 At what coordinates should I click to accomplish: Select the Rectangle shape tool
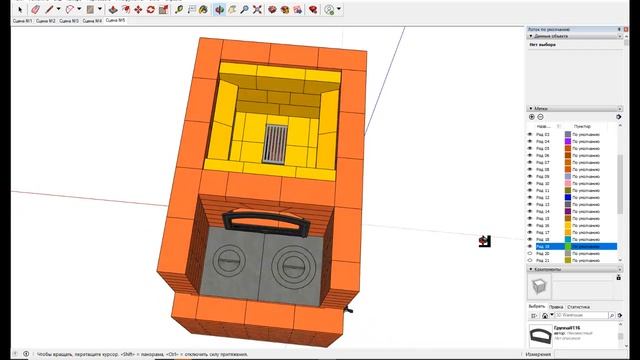point(90,9)
